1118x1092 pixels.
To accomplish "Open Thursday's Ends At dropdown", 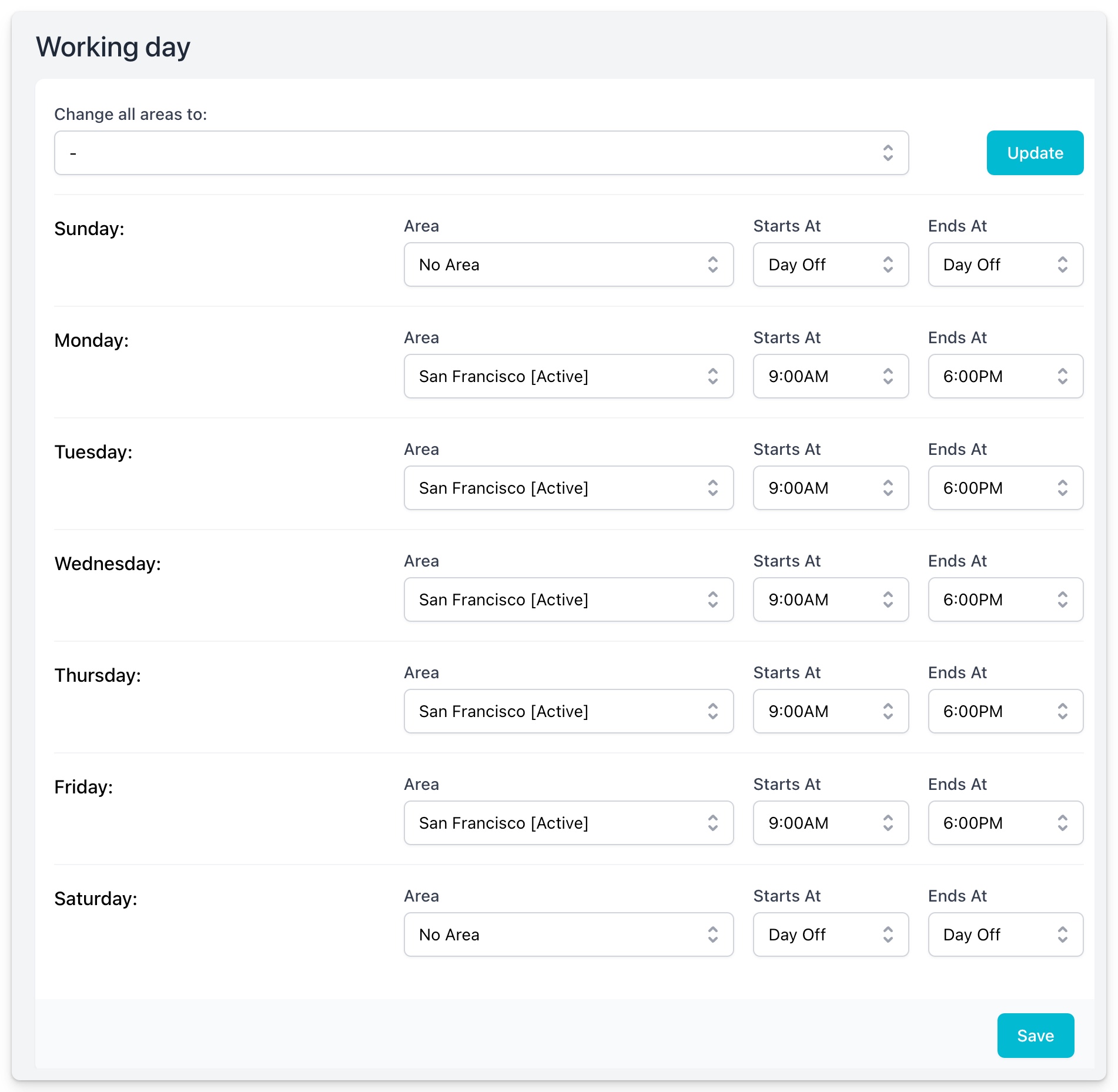I will tap(1005, 711).
